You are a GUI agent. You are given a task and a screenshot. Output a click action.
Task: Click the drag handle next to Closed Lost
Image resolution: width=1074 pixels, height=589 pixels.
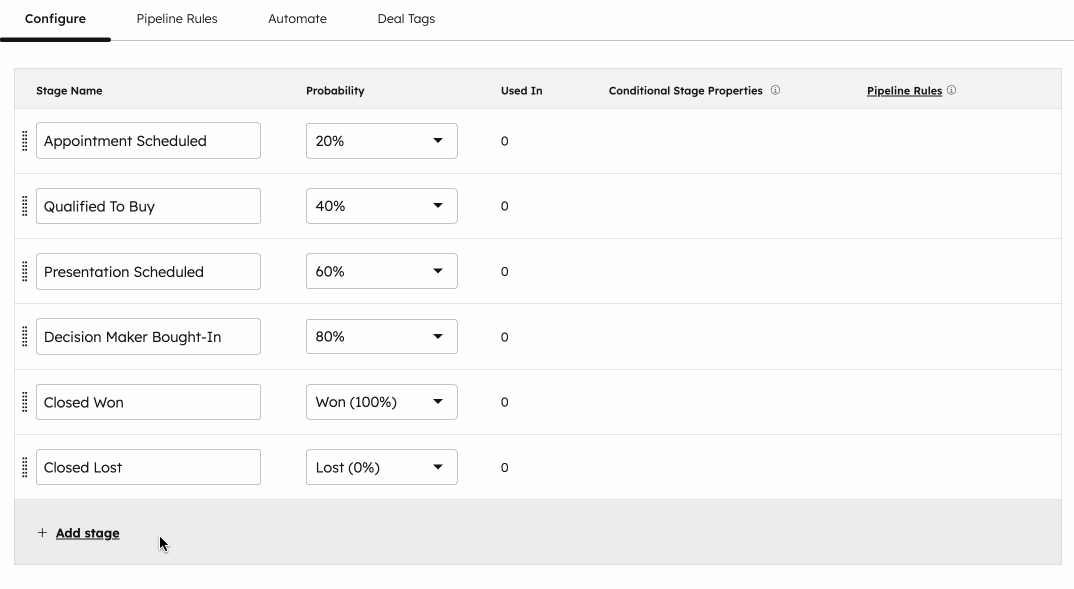tap(24, 466)
